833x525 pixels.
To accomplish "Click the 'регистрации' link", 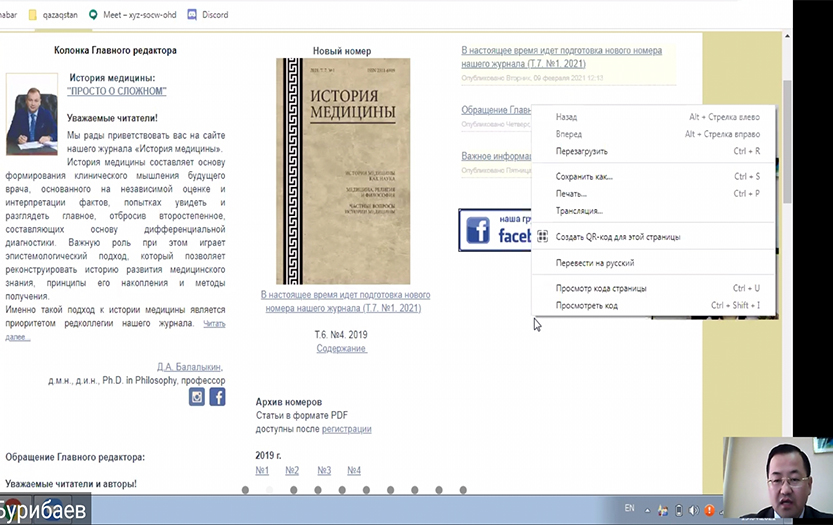I will click(346, 429).
